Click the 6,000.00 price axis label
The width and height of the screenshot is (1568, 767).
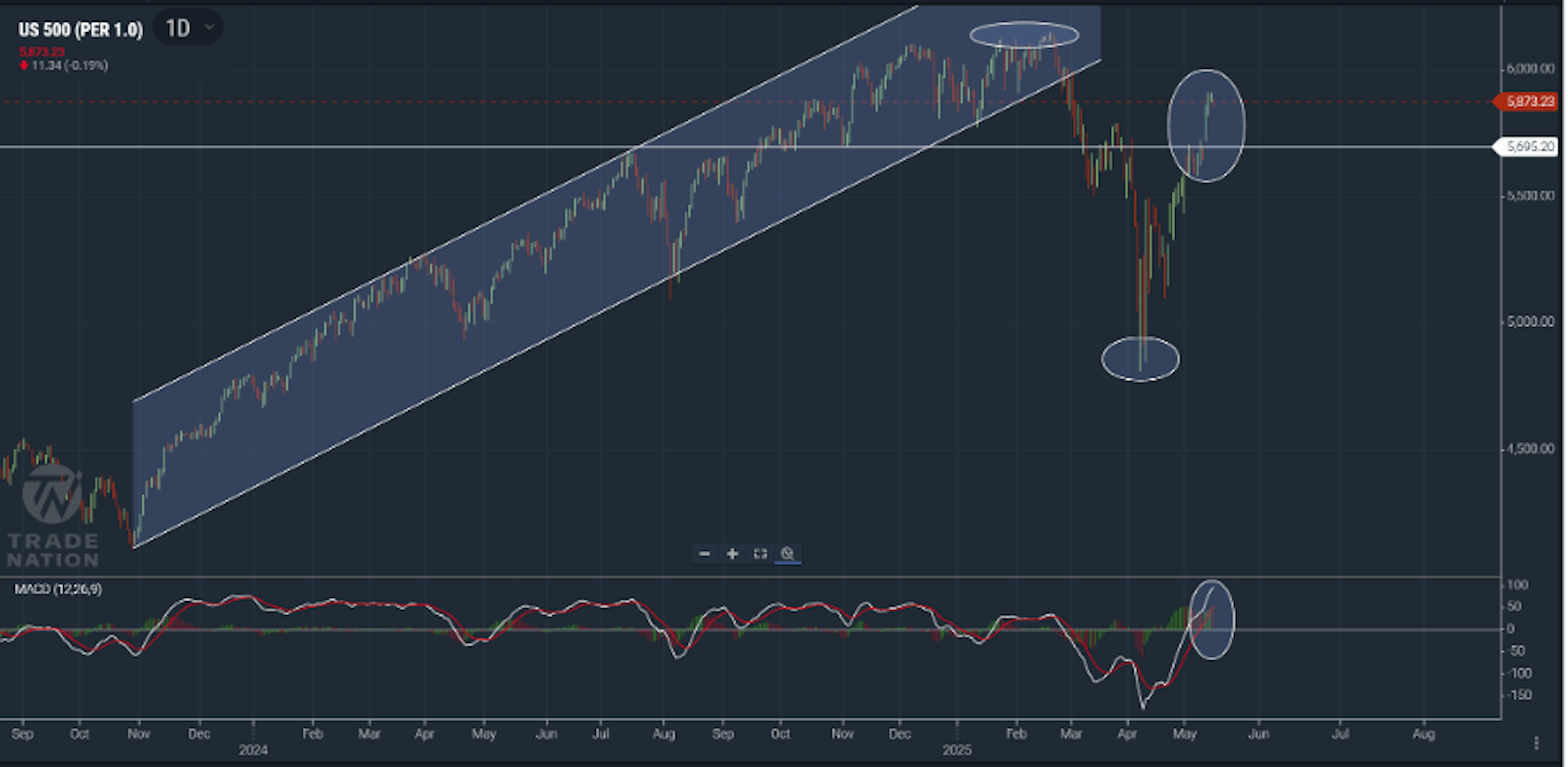coord(1530,69)
